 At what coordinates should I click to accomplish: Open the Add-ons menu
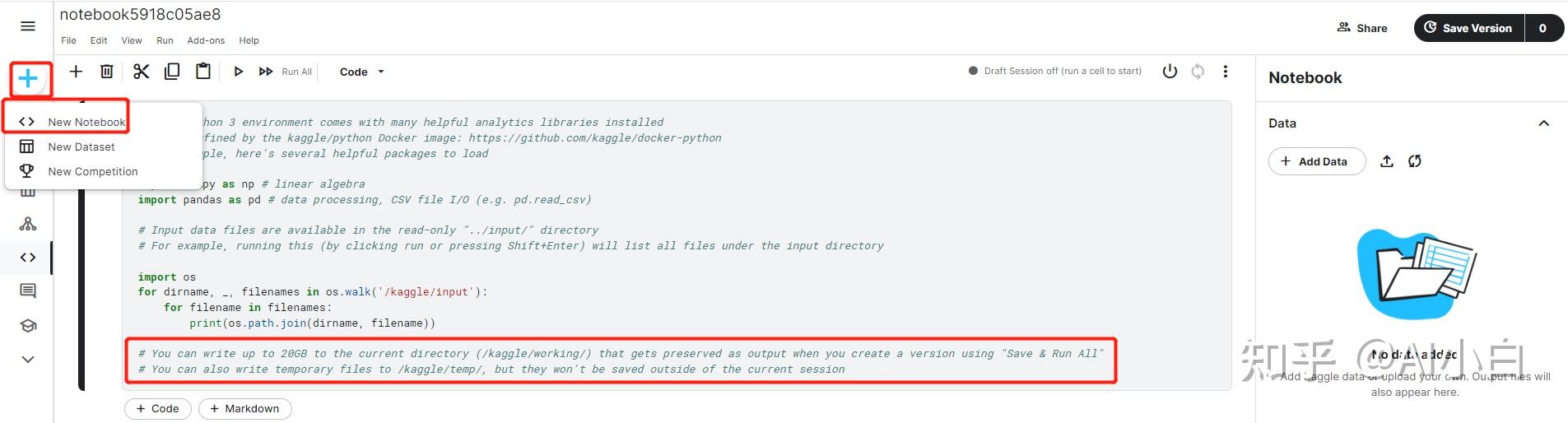pyautogui.click(x=206, y=40)
